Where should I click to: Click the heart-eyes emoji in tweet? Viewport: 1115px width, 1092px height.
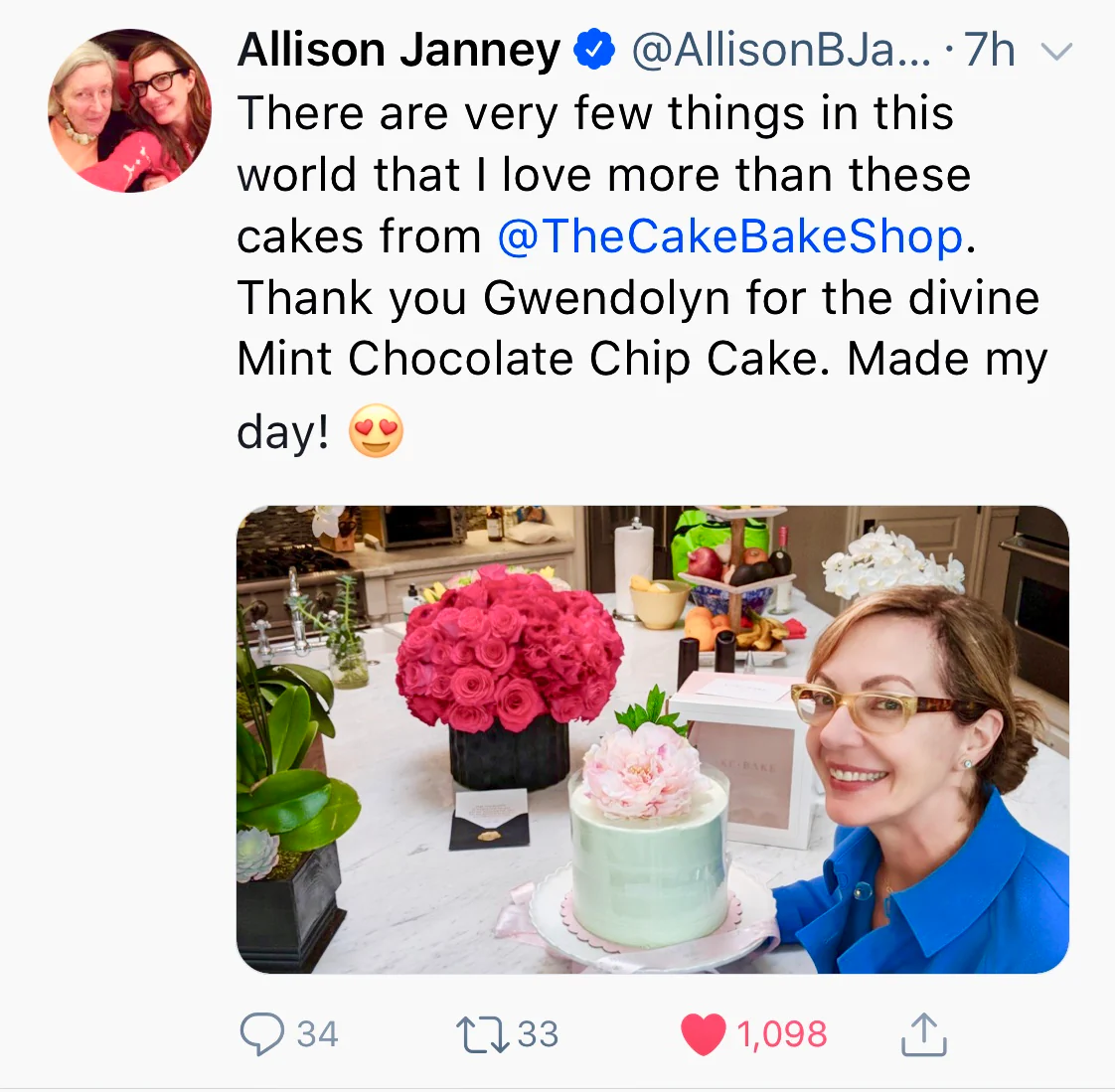[x=376, y=431]
